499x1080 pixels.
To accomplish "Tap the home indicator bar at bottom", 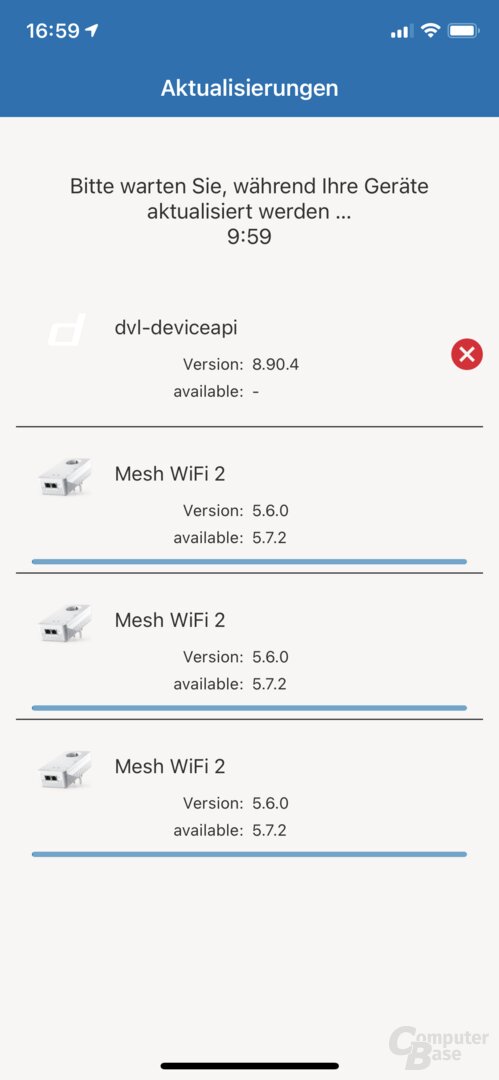I will (x=250, y=1066).
